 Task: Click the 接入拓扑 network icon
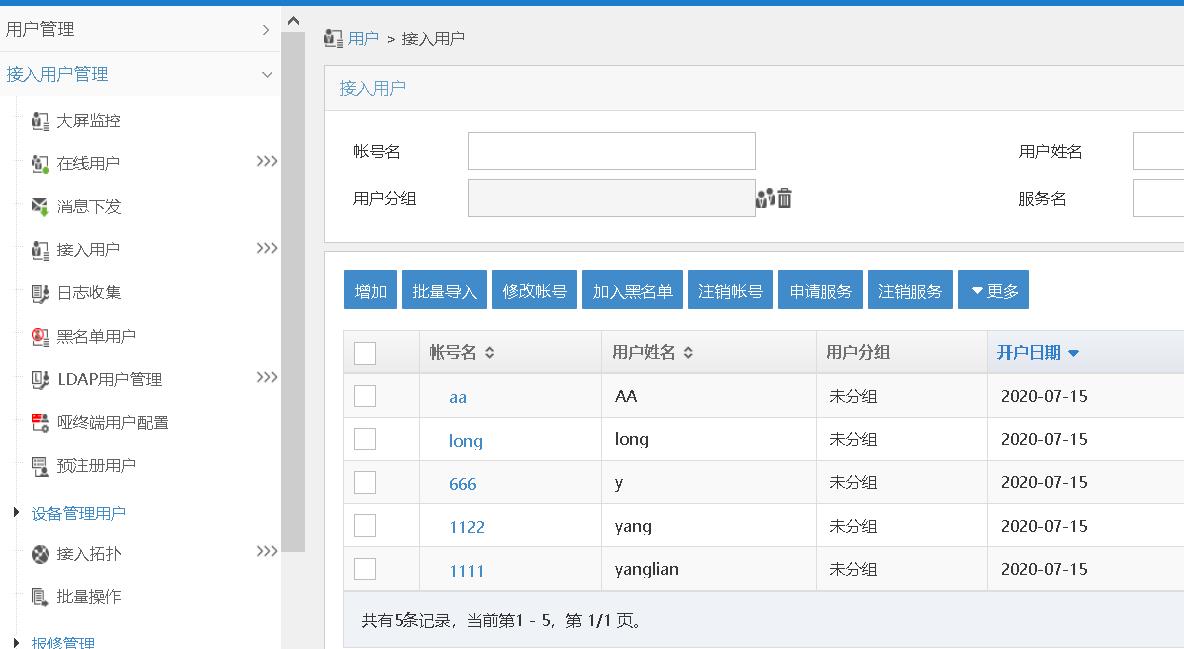coord(40,554)
